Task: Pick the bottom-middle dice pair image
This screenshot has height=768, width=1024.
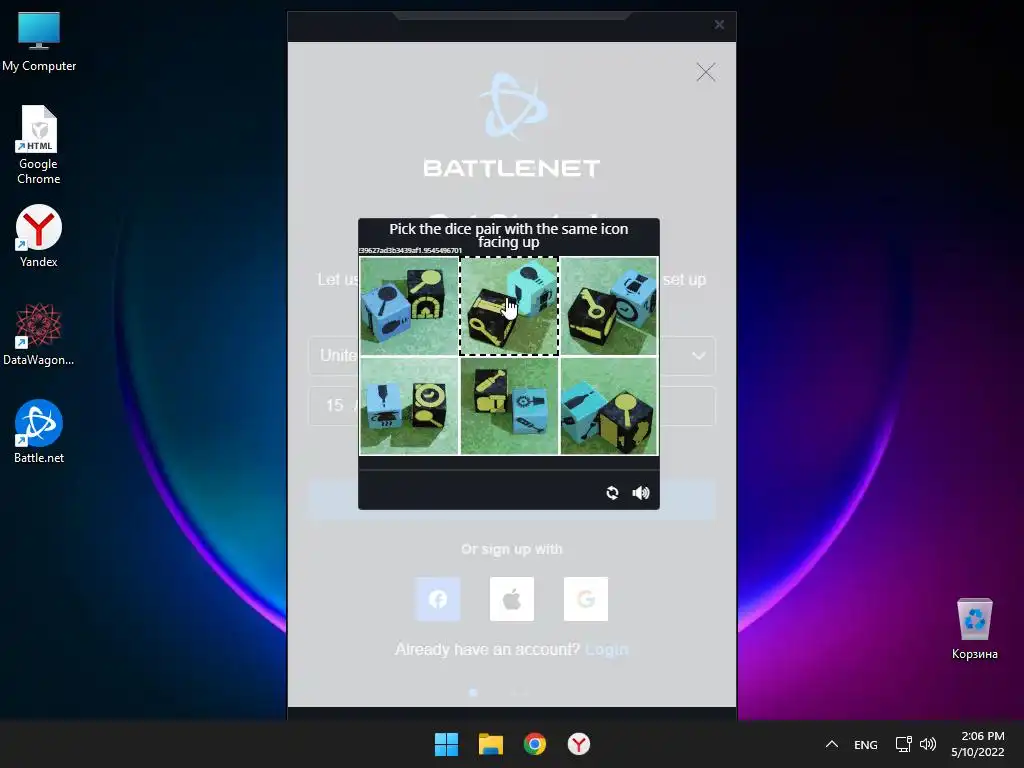Action: tap(509, 406)
